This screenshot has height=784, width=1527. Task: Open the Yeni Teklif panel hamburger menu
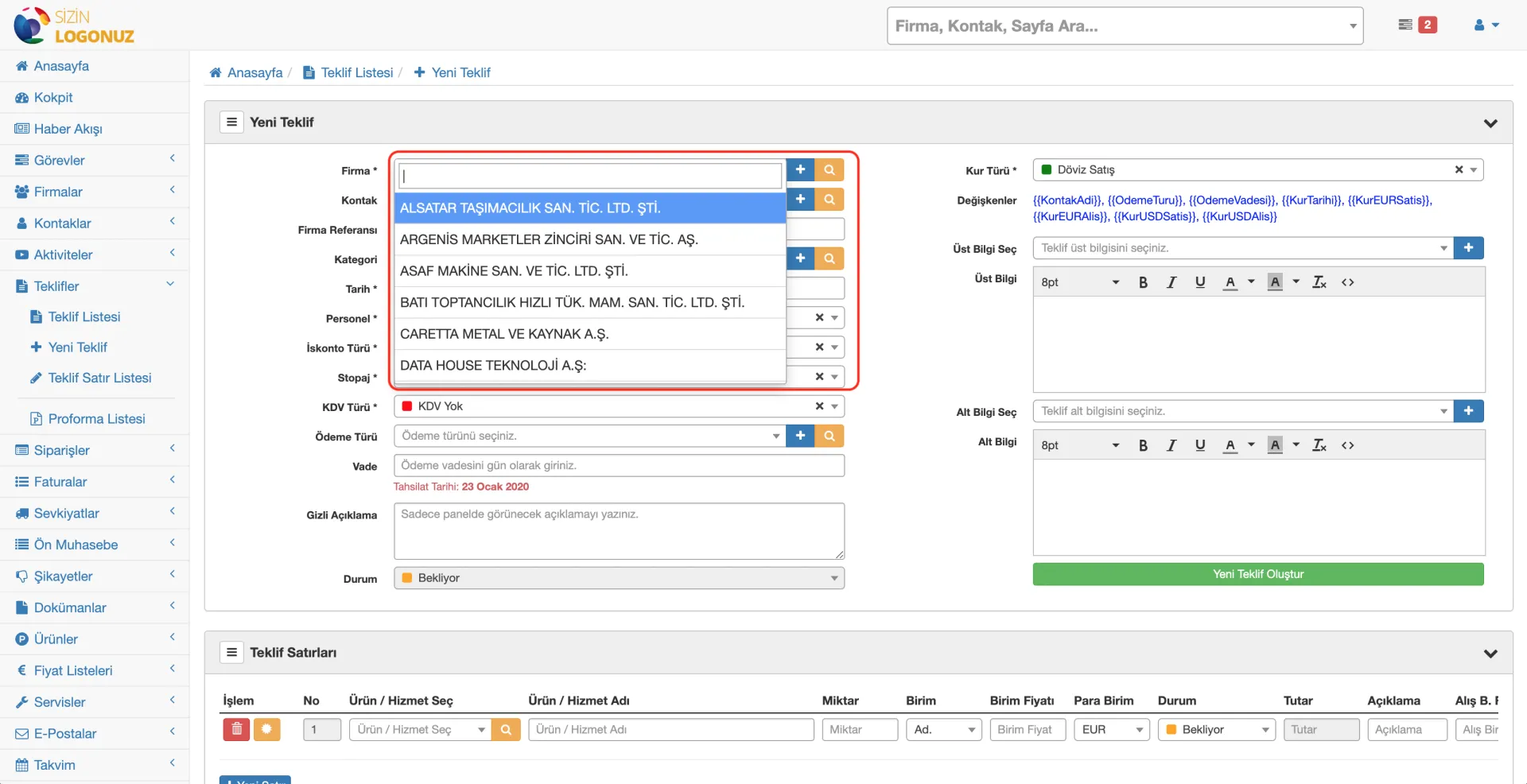click(x=231, y=122)
